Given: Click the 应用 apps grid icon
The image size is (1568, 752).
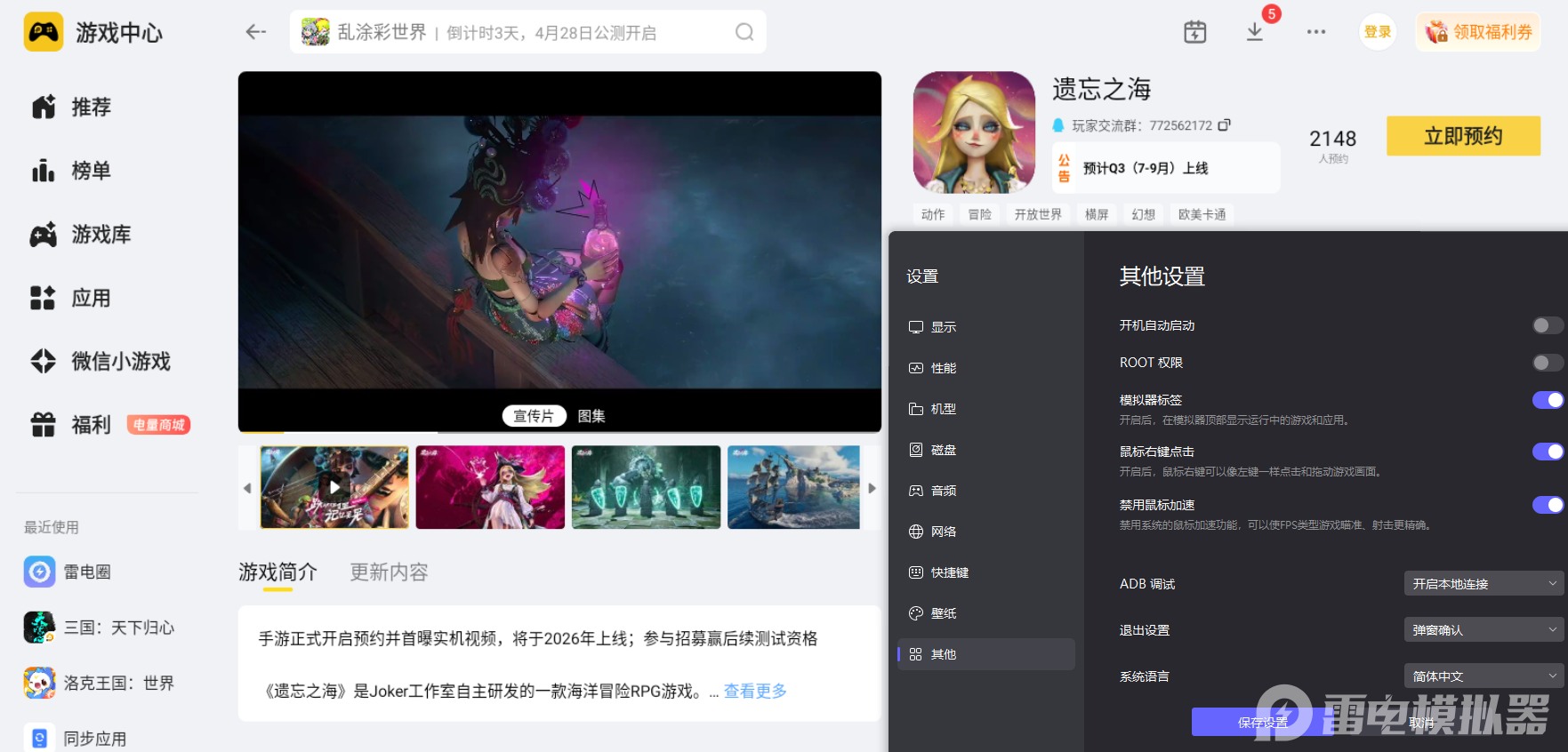Looking at the screenshot, I should pyautogui.click(x=44, y=298).
